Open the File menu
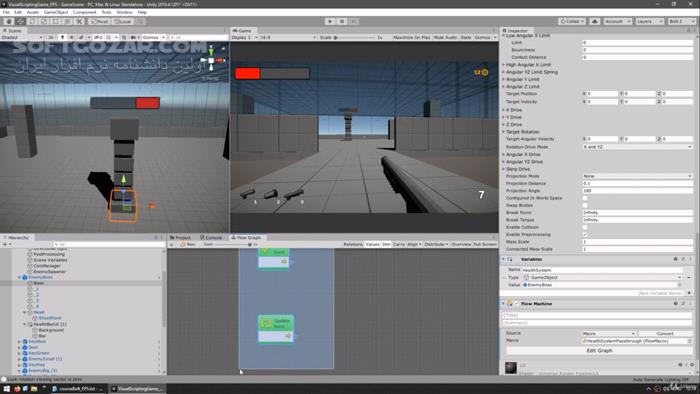 pos(6,12)
